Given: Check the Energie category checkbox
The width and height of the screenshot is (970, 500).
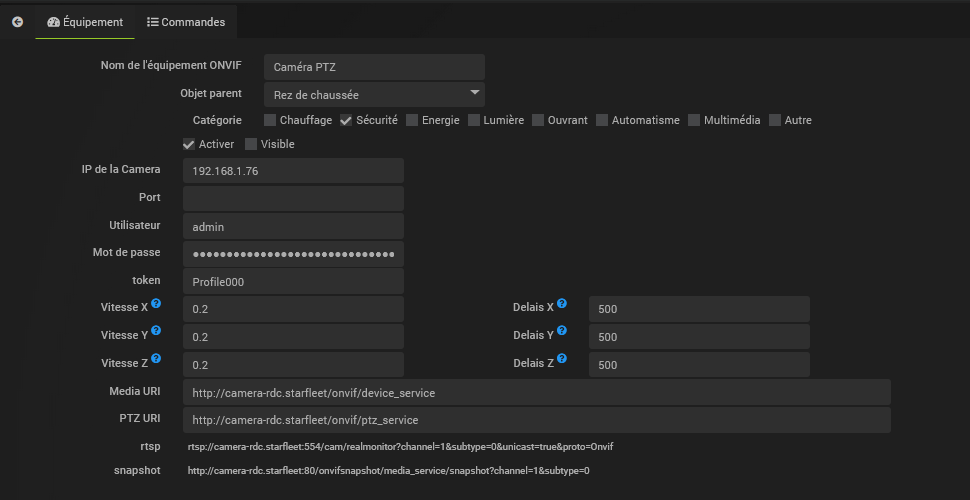Looking at the screenshot, I should click(412, 120).
